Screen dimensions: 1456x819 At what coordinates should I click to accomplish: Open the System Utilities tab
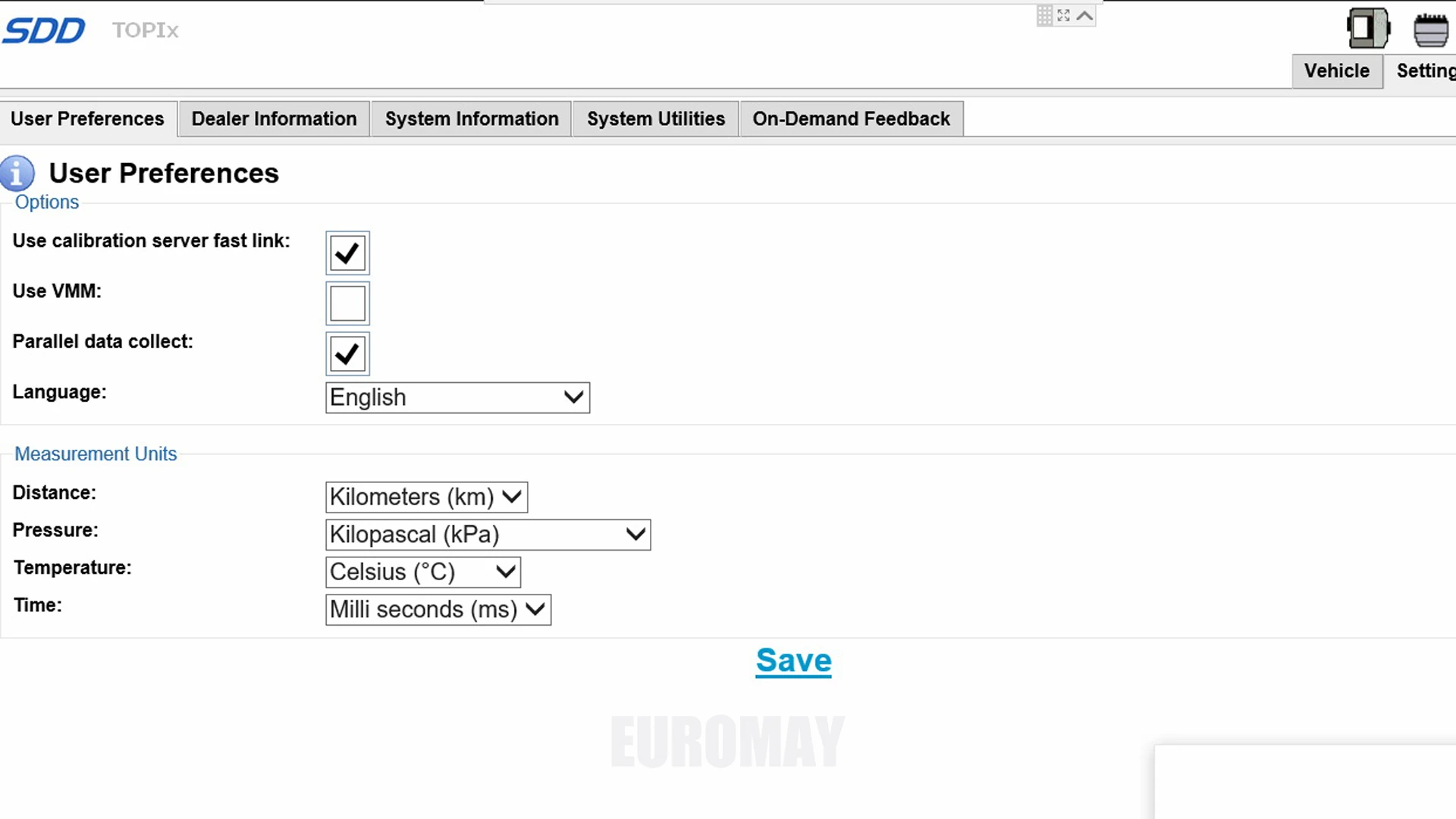coord(655,119)
